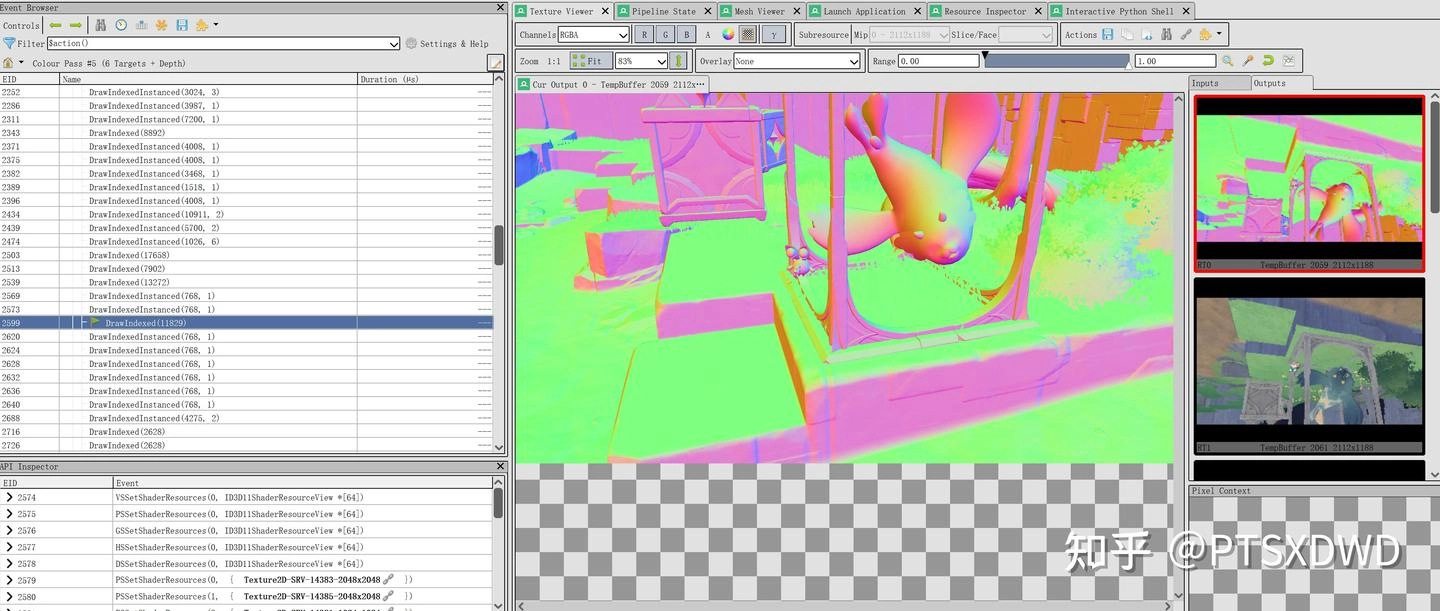This screenshot has height=611, width=1440.
Task: Open the dropdown arrow beside home breadcrumb
Action: click(21, 63)
